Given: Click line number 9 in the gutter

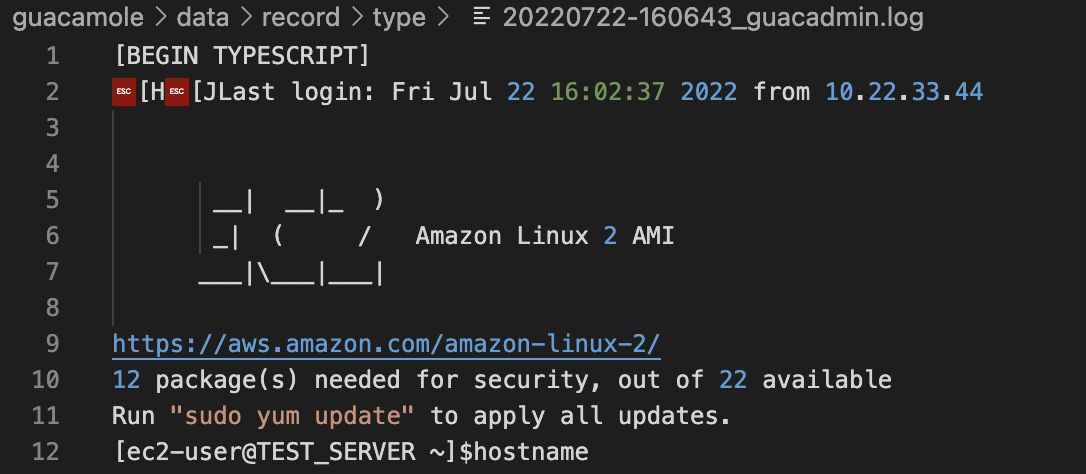Looking at the screenshot, I should click(52, 344).
